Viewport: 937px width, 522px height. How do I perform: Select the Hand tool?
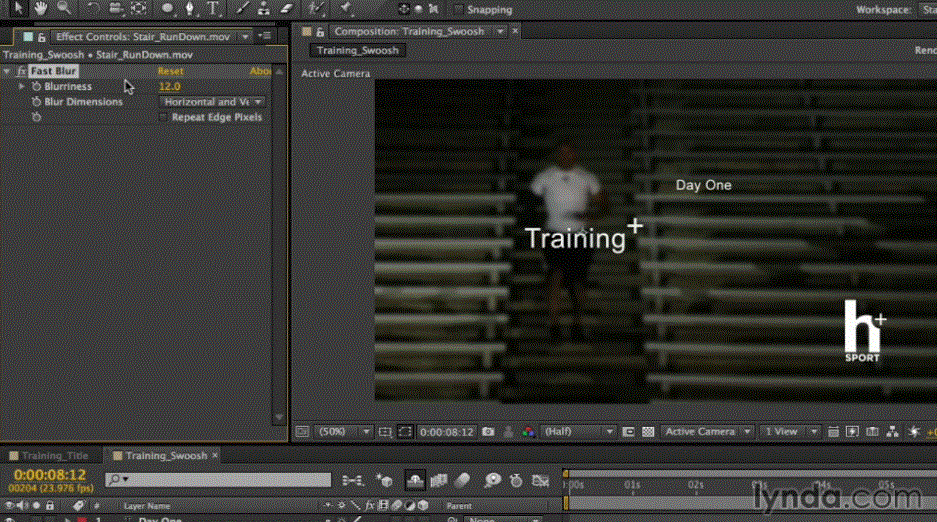pyautogui.click(x=40, y=8)
